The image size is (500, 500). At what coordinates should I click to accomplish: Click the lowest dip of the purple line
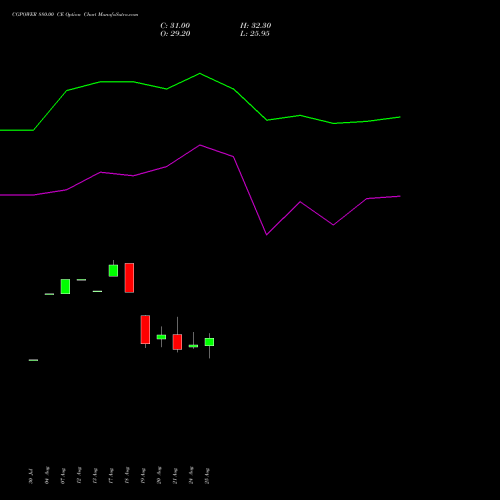pyautogui.click(x=267, y=235)
